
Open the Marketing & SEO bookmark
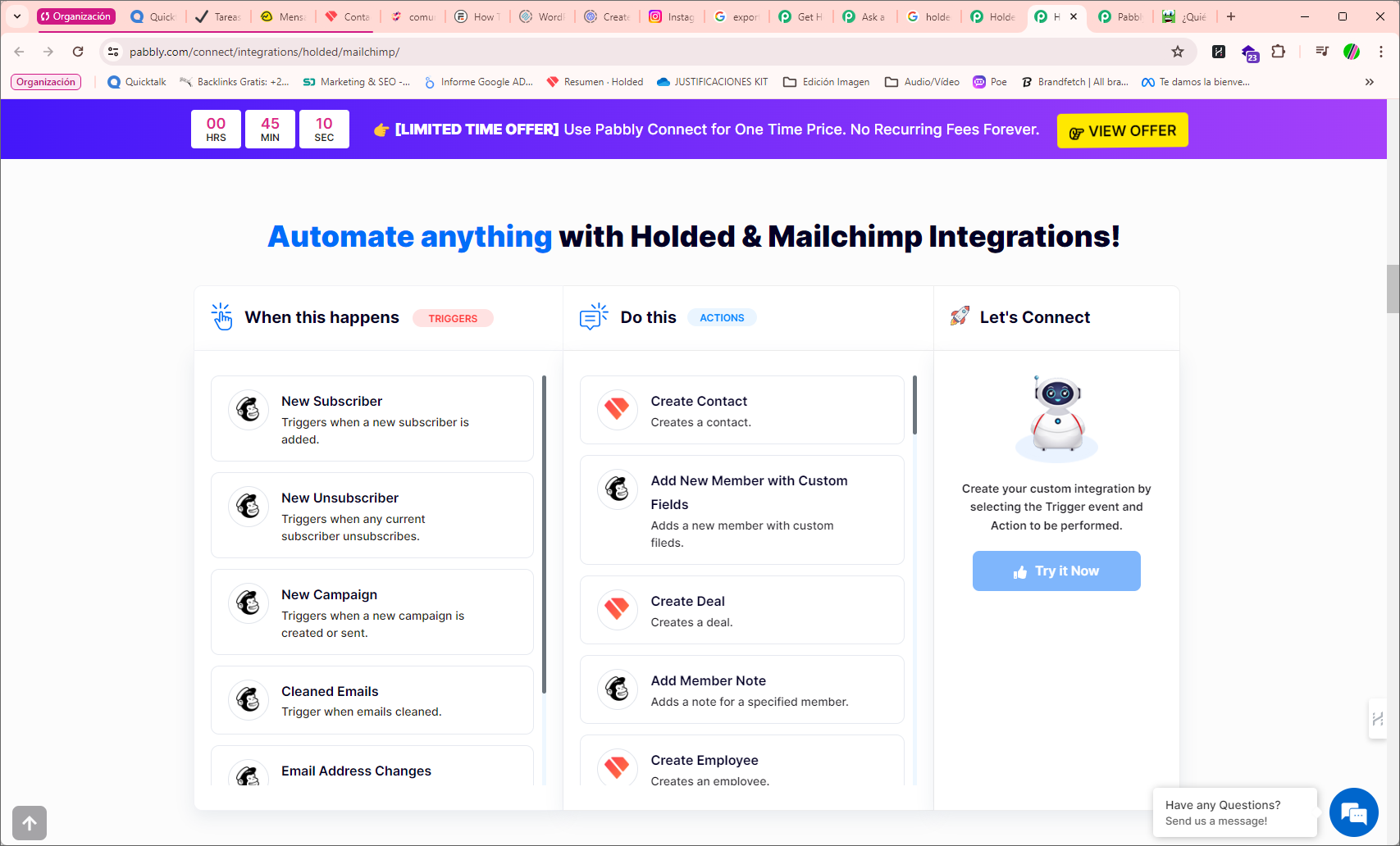[x=357, y=82]
